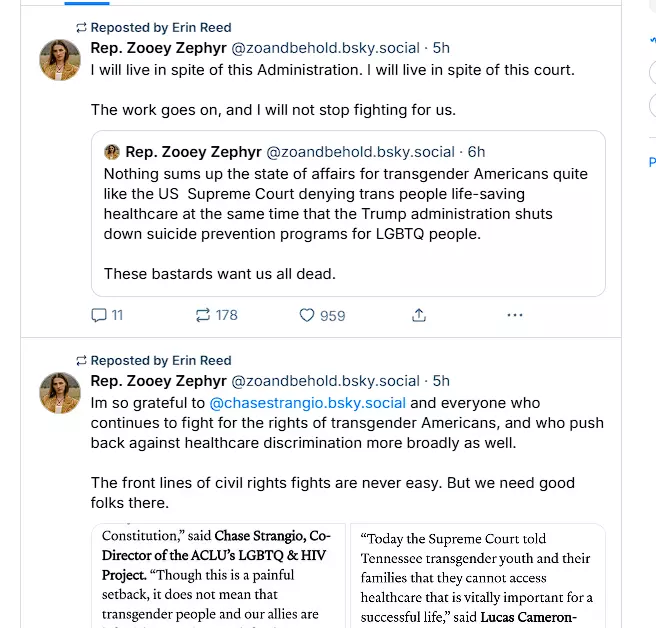Screen dimensions: 656x628
Task: Click 'Rep. Zooey Zephyr' name on first post
Action: [158, 48]
